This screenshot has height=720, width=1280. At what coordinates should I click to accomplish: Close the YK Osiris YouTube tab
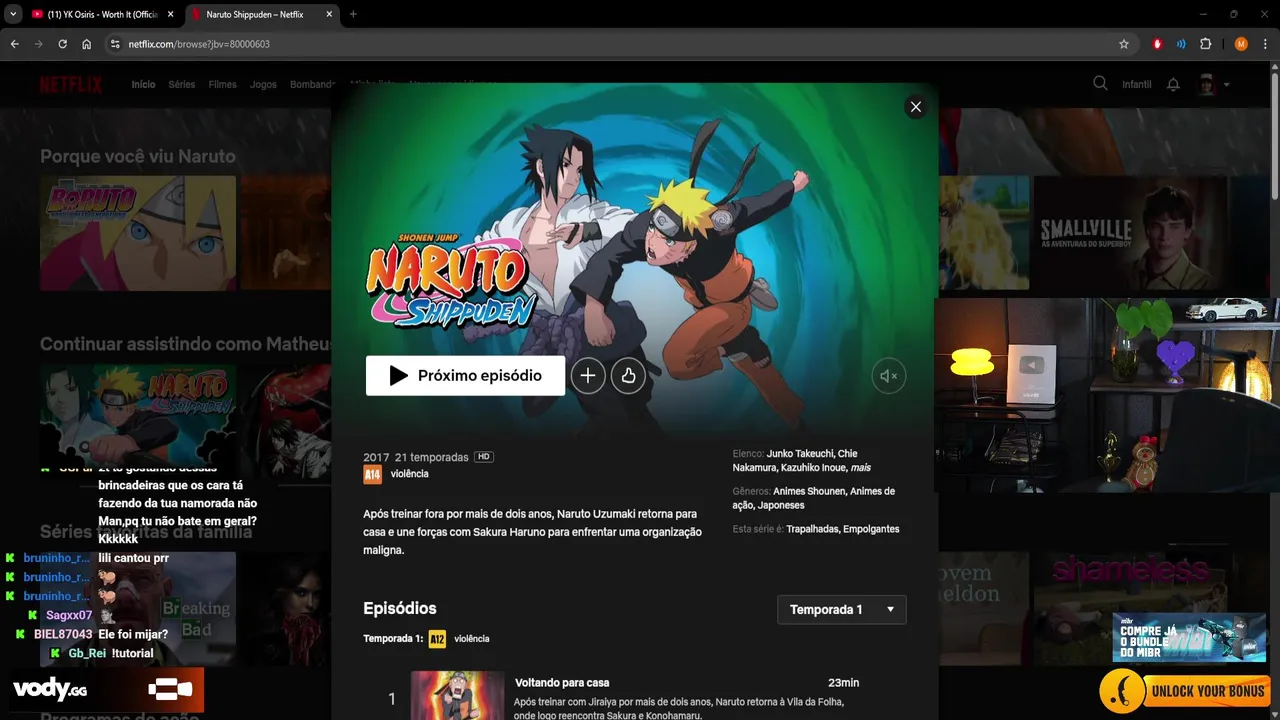tap(169, 14)
